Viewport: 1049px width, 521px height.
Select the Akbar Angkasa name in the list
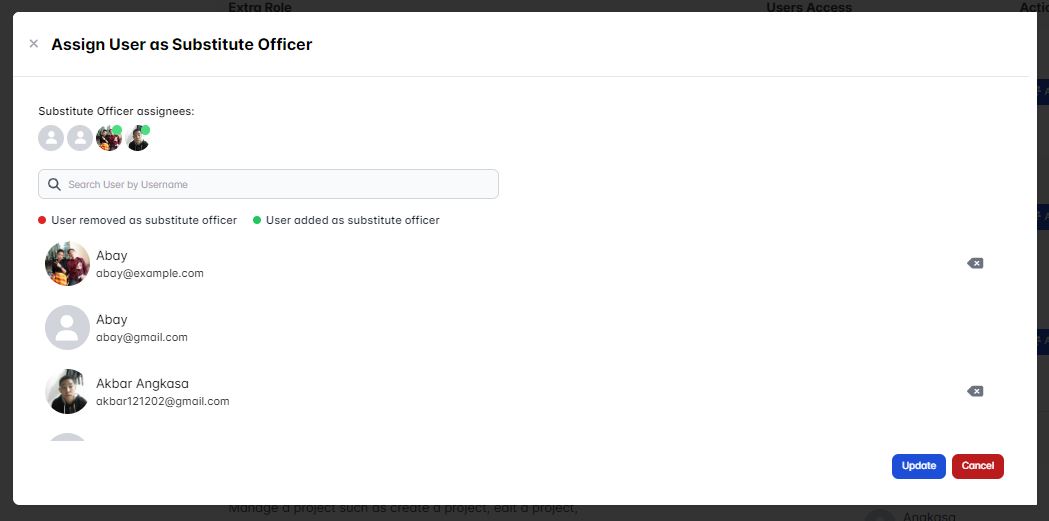[x=142, y=384]
